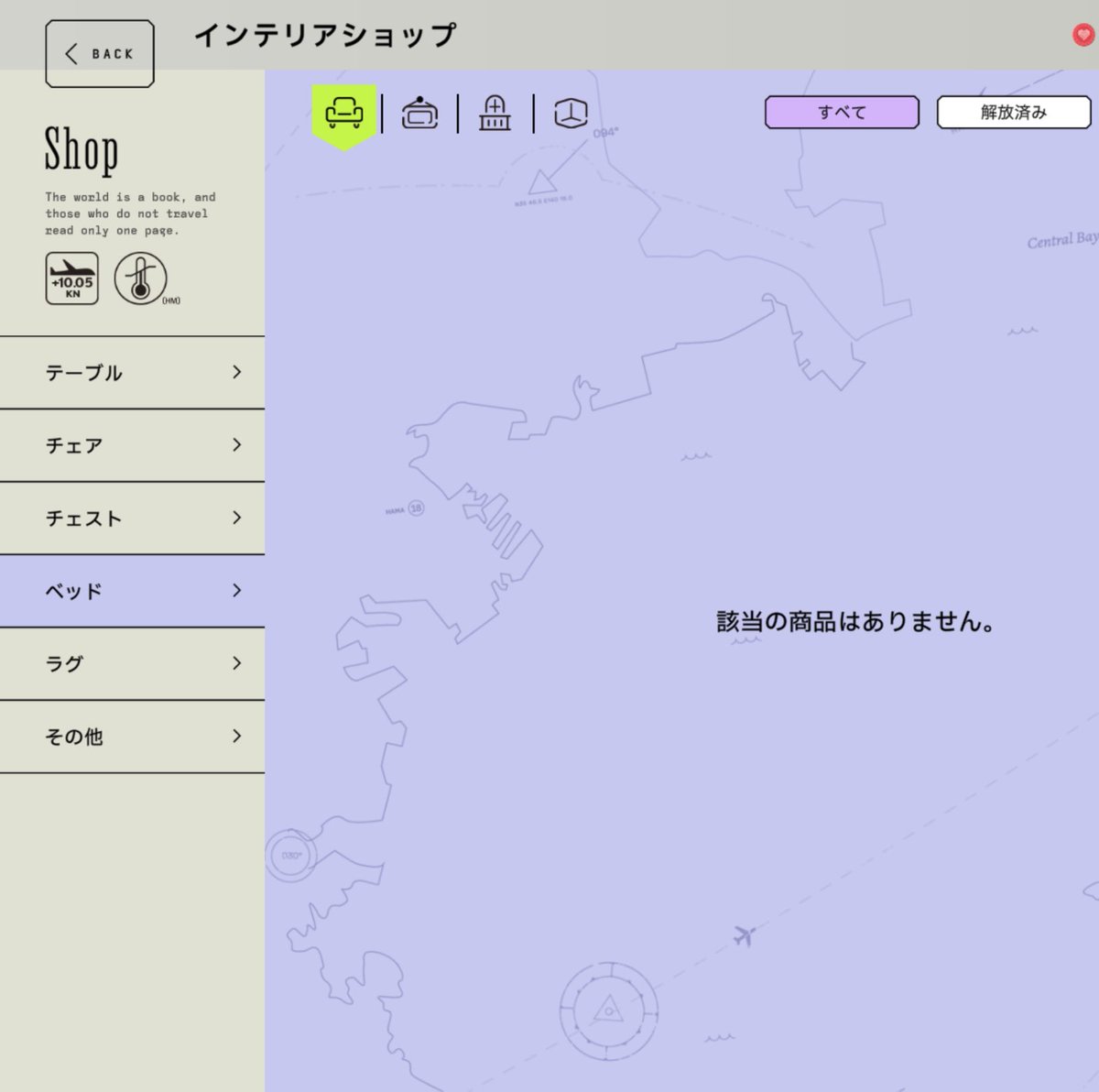Open the チェア category
The image size is (1099, 1092).
click(x=132, y=445)
